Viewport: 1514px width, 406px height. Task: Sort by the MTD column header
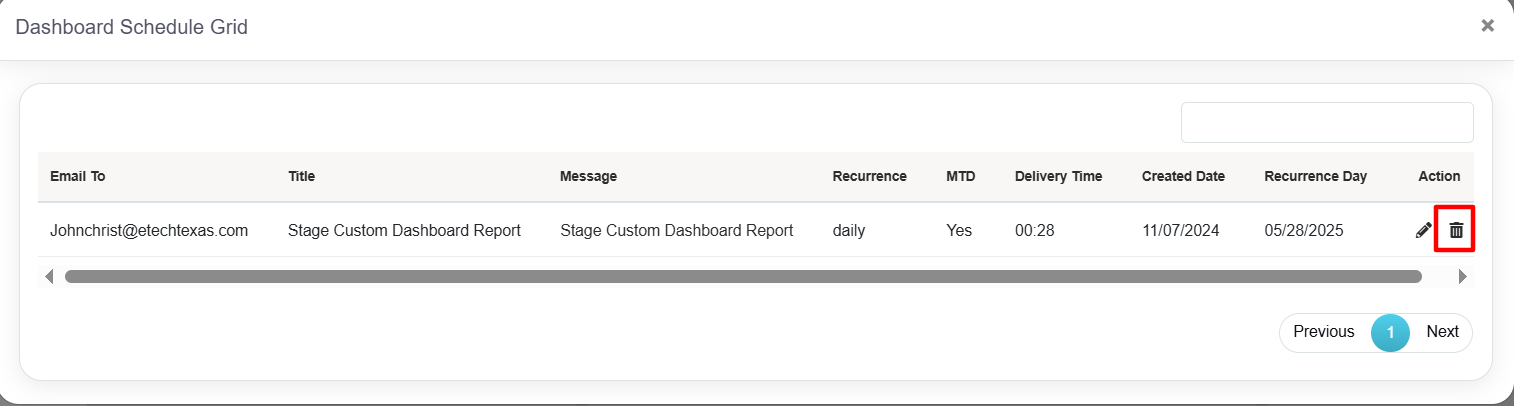click(960, 176)
